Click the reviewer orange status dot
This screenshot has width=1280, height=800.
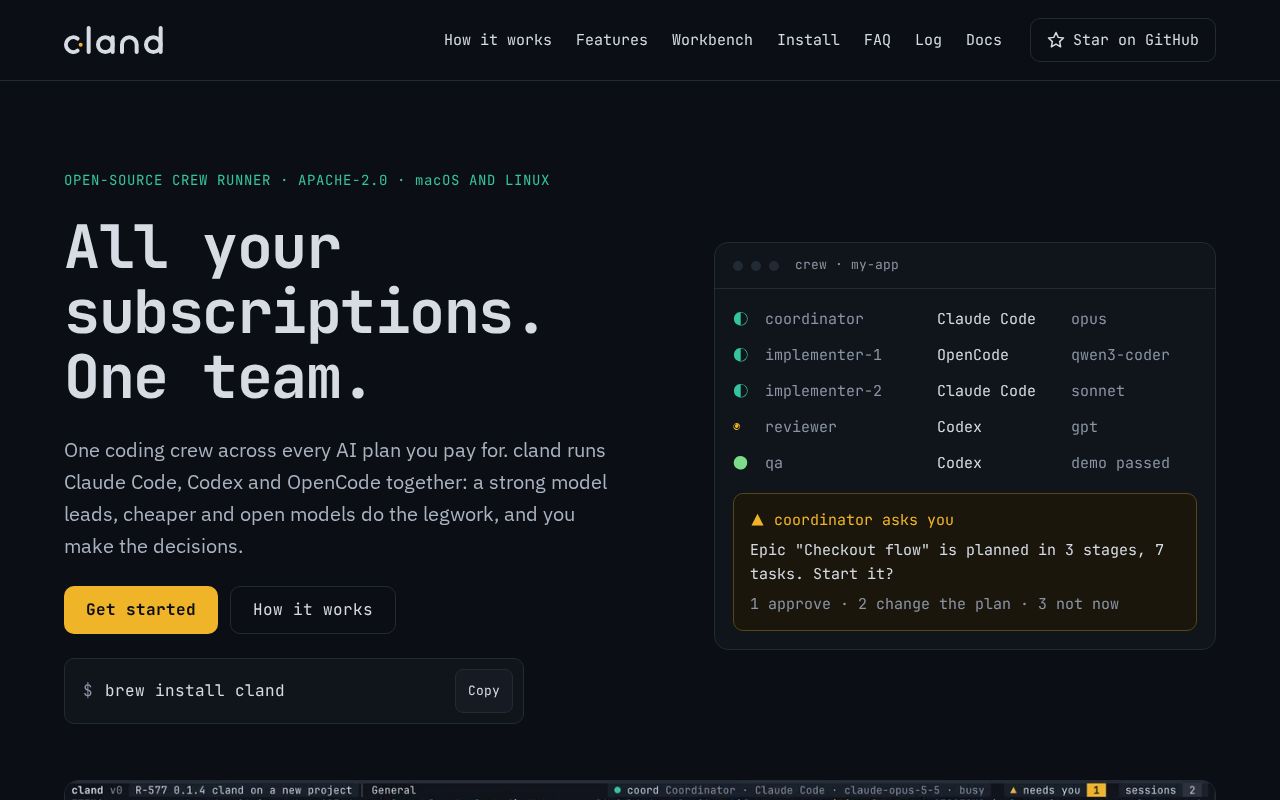coord(737,427)
